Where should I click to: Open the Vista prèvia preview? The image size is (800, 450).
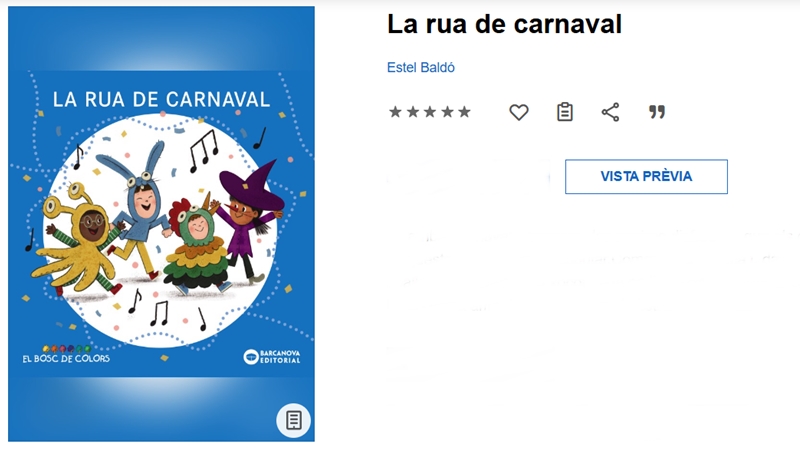(x=646, y=177)
